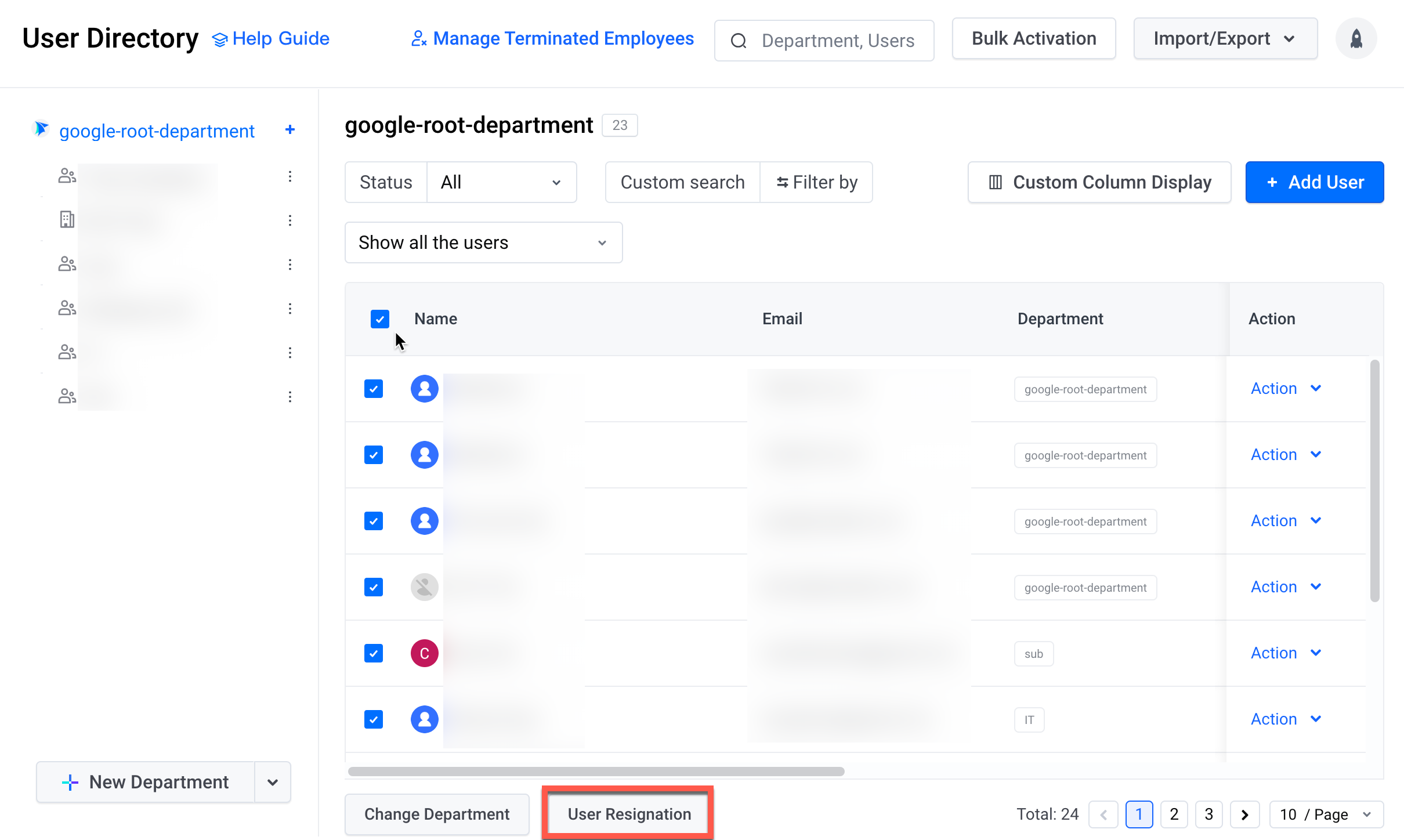Uncheck checkbox of the disabled-avatar row

tap(374, 587)
